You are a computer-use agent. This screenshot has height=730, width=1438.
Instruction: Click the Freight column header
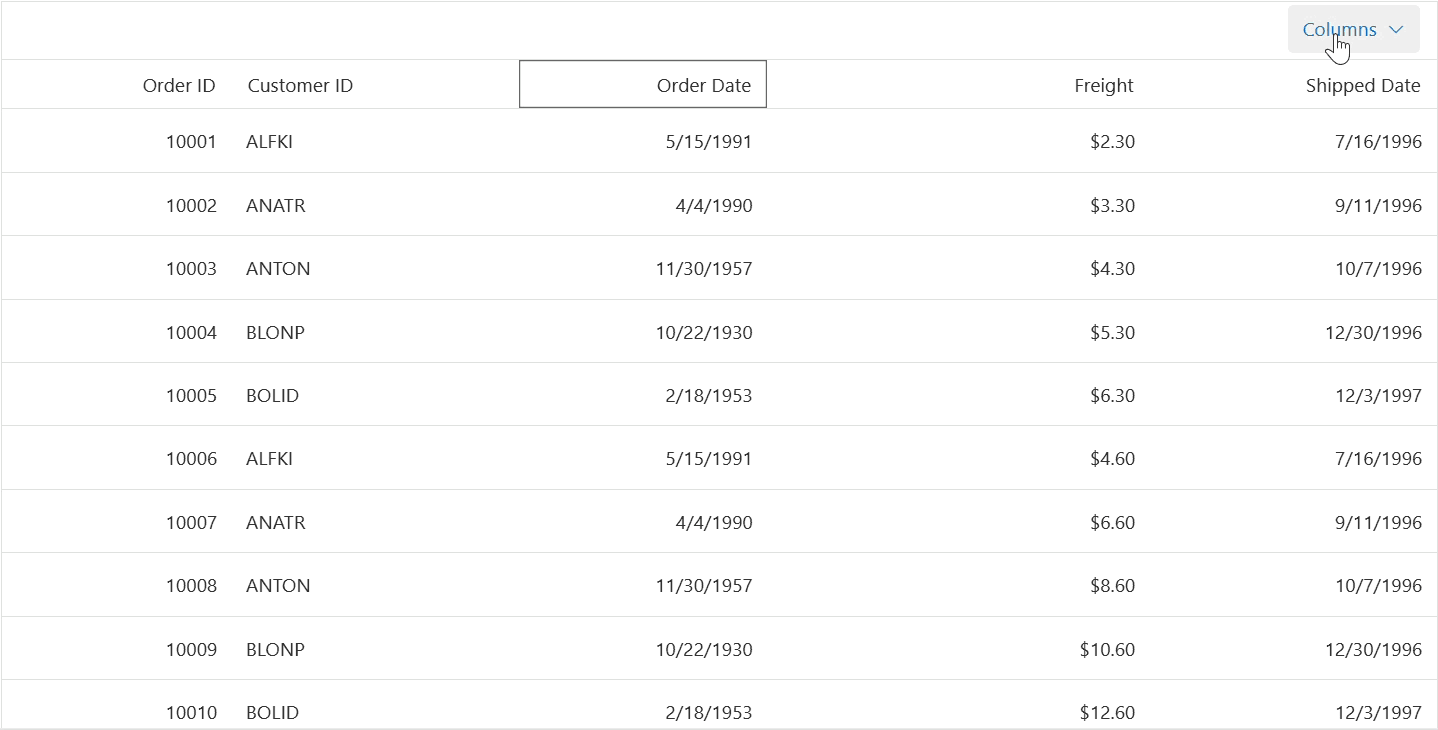point(1103,85)
